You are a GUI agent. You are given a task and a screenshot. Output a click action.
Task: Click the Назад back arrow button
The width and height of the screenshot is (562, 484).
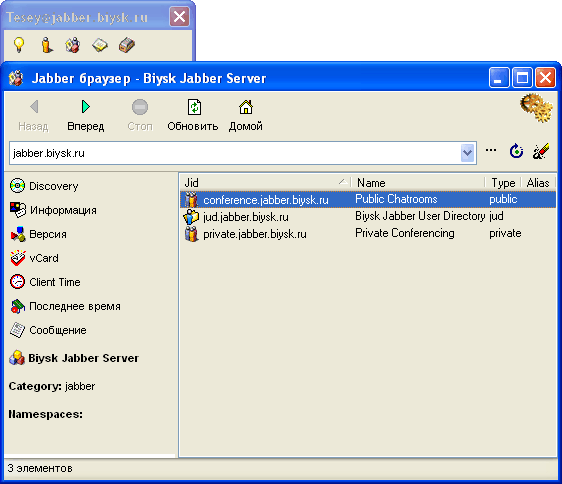pos(34,115)
